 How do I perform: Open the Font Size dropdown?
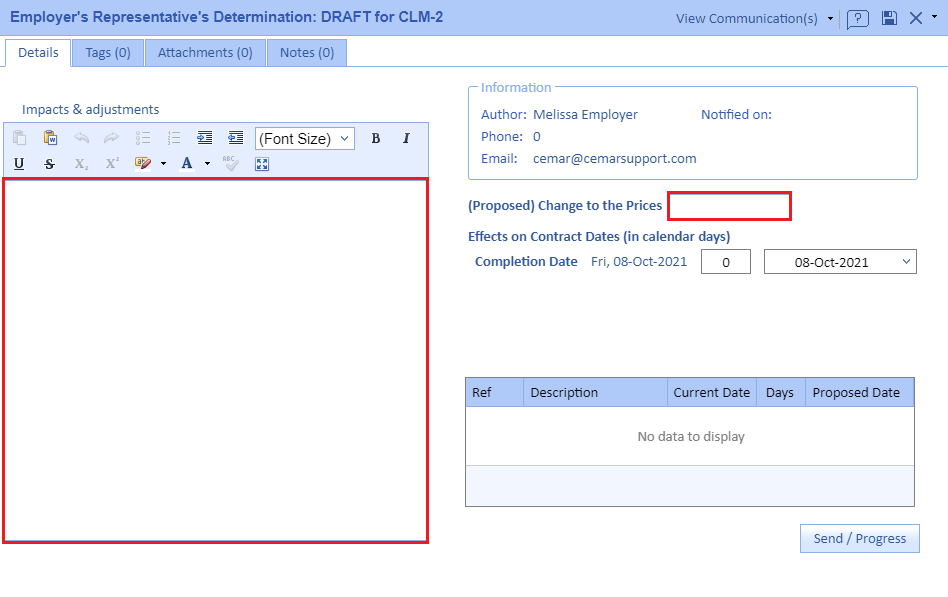pyautogui.click(x=304, y=139)
